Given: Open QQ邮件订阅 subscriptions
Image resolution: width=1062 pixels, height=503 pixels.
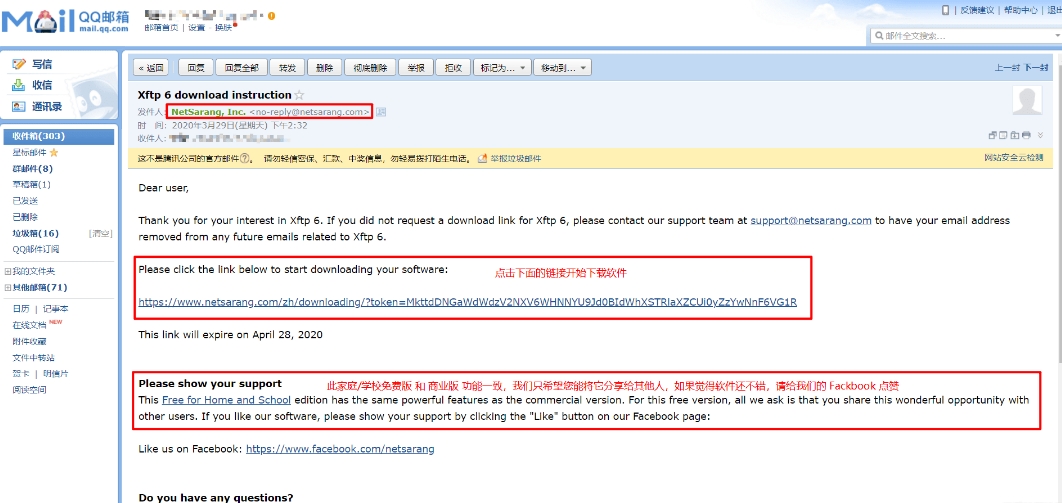Looking at the screenshot, I should click(36, 250).
